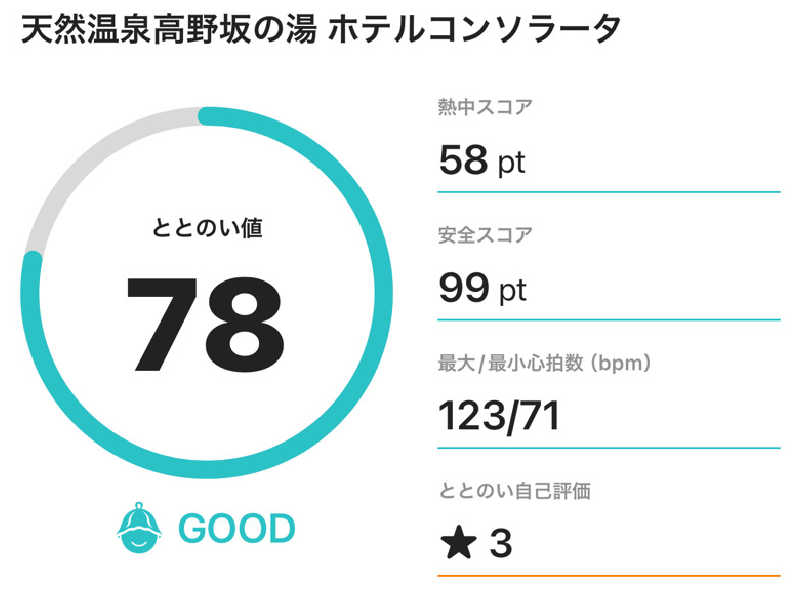Image resolution: width=800 pixels, height=600 pixels.
Task: Click the black star rating icon
Action: [459, 543]
